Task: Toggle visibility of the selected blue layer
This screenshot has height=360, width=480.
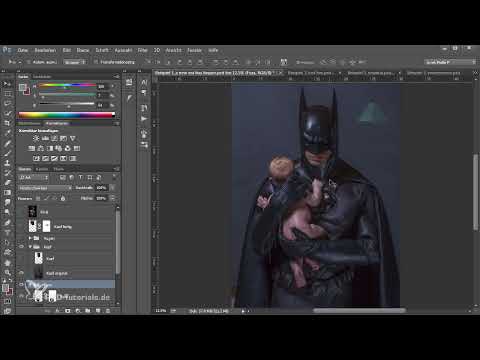Action: [21, 284]
